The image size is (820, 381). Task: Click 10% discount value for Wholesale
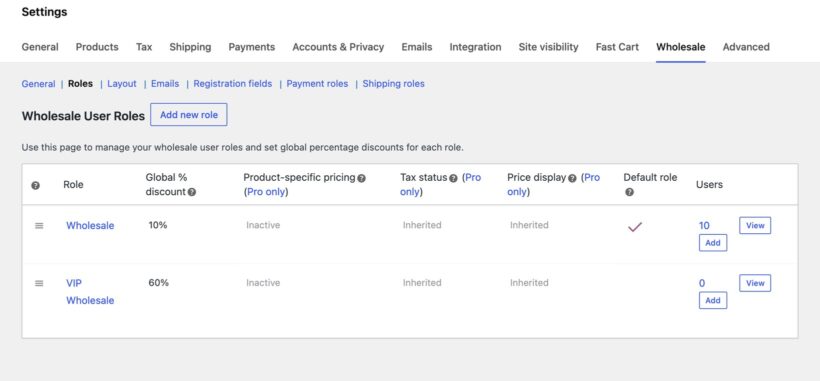tap(158, 225)
